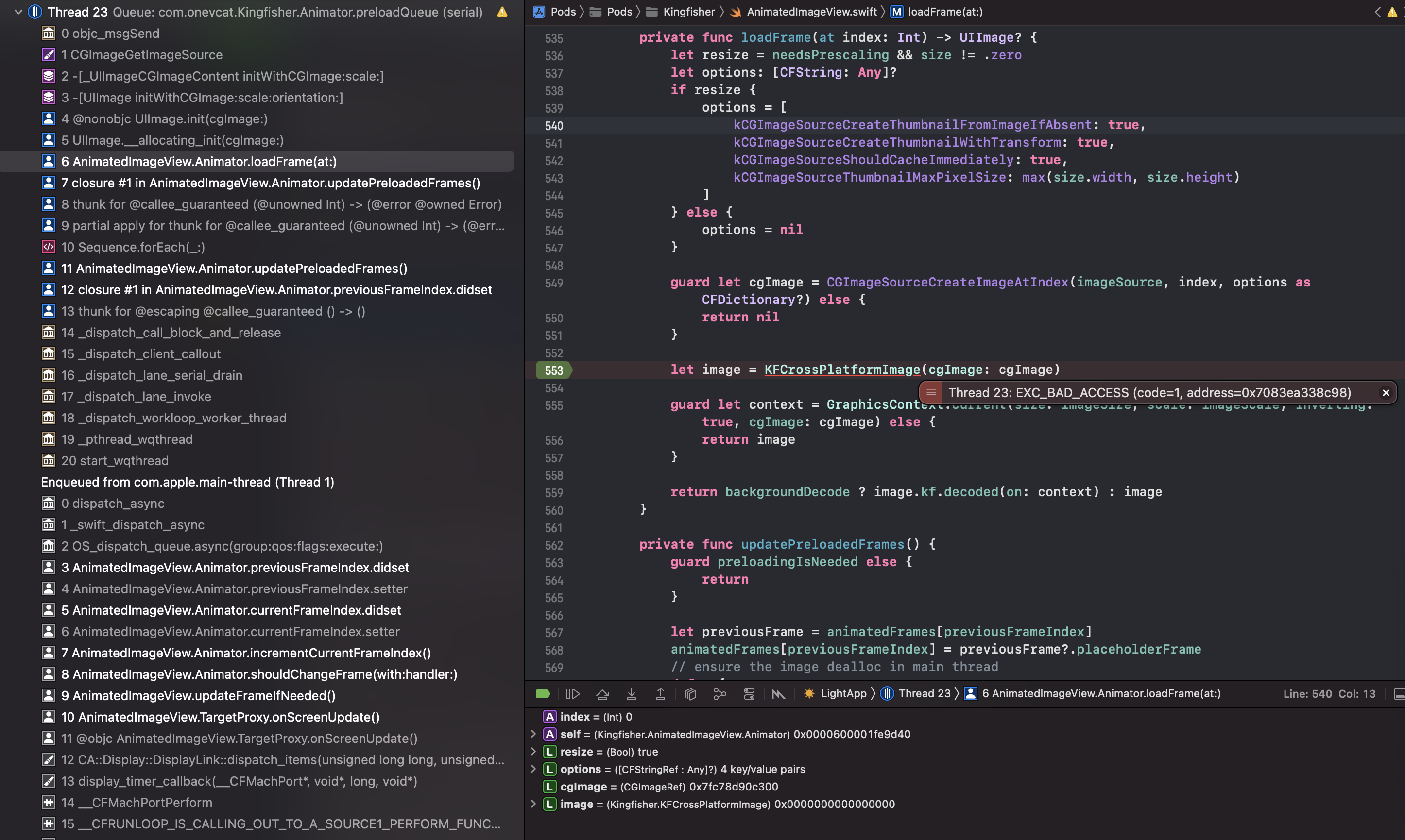Open Debug View Hierarchy

(x=690, y=693)
